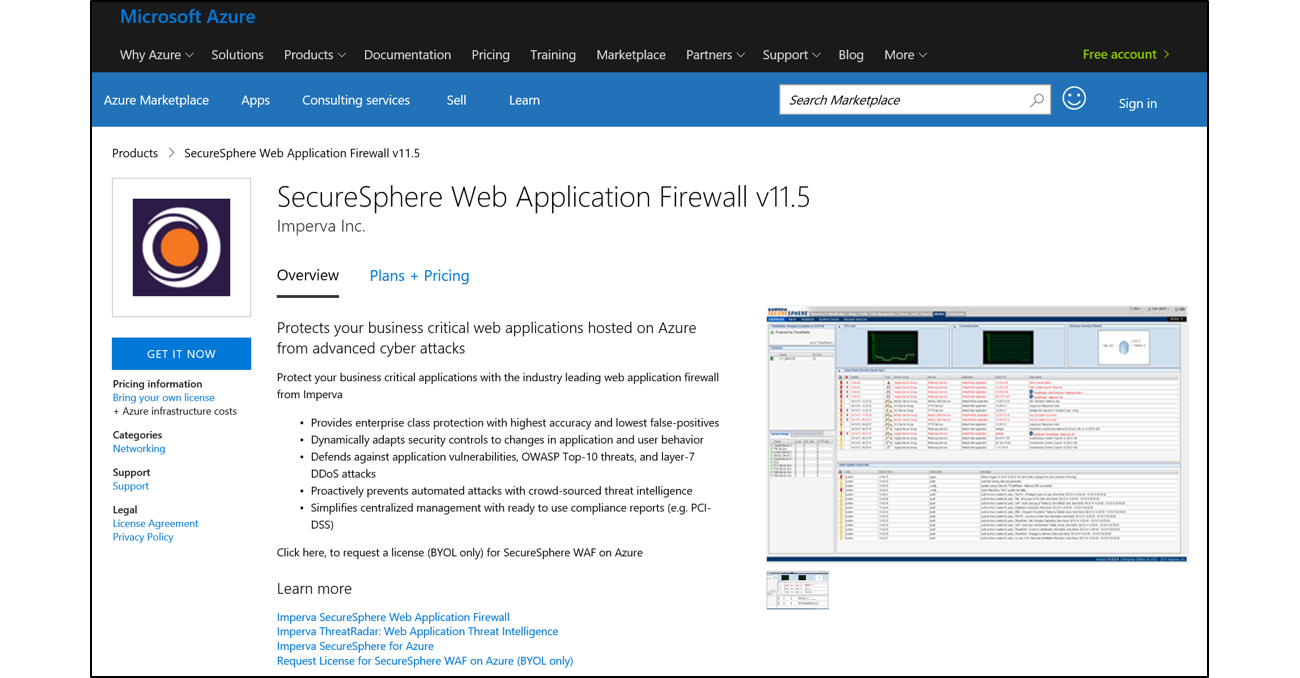Select the product screenshot thumbnail
This screenshot has width=1300, height=678.
(797, 589)
